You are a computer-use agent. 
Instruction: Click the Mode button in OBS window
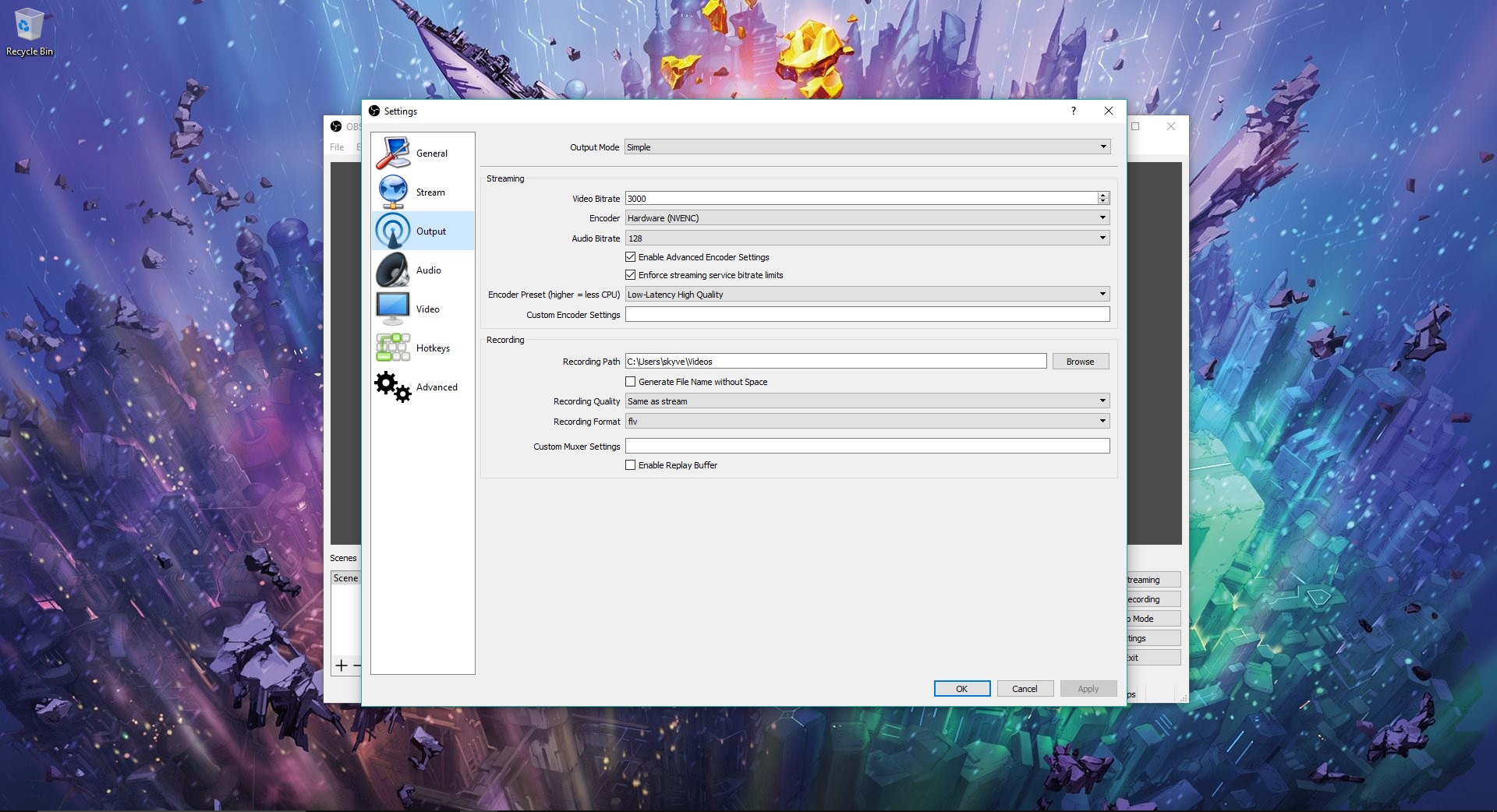[1154, 618]
